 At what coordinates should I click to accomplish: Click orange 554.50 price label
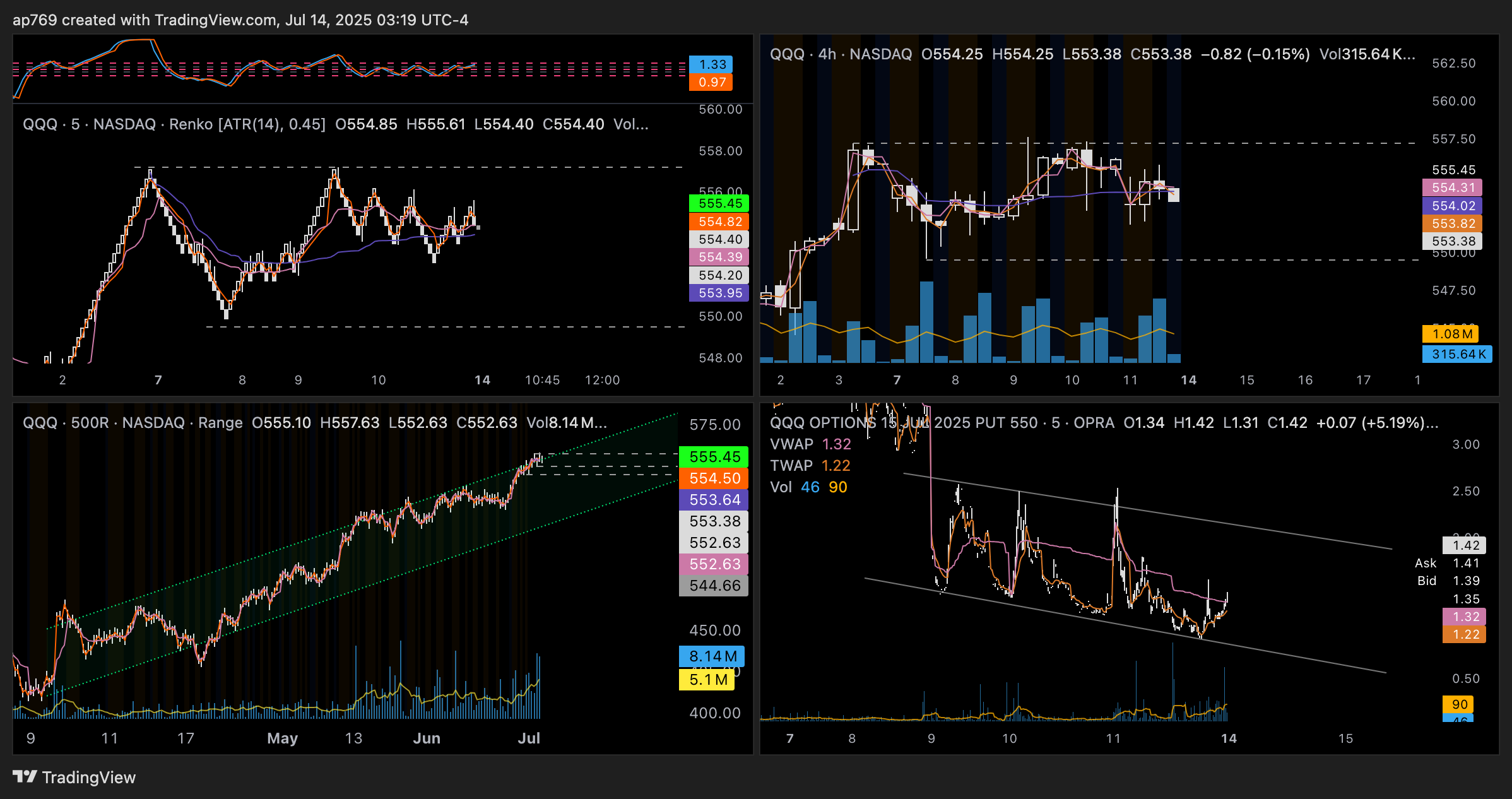click(x=714, y=478)
